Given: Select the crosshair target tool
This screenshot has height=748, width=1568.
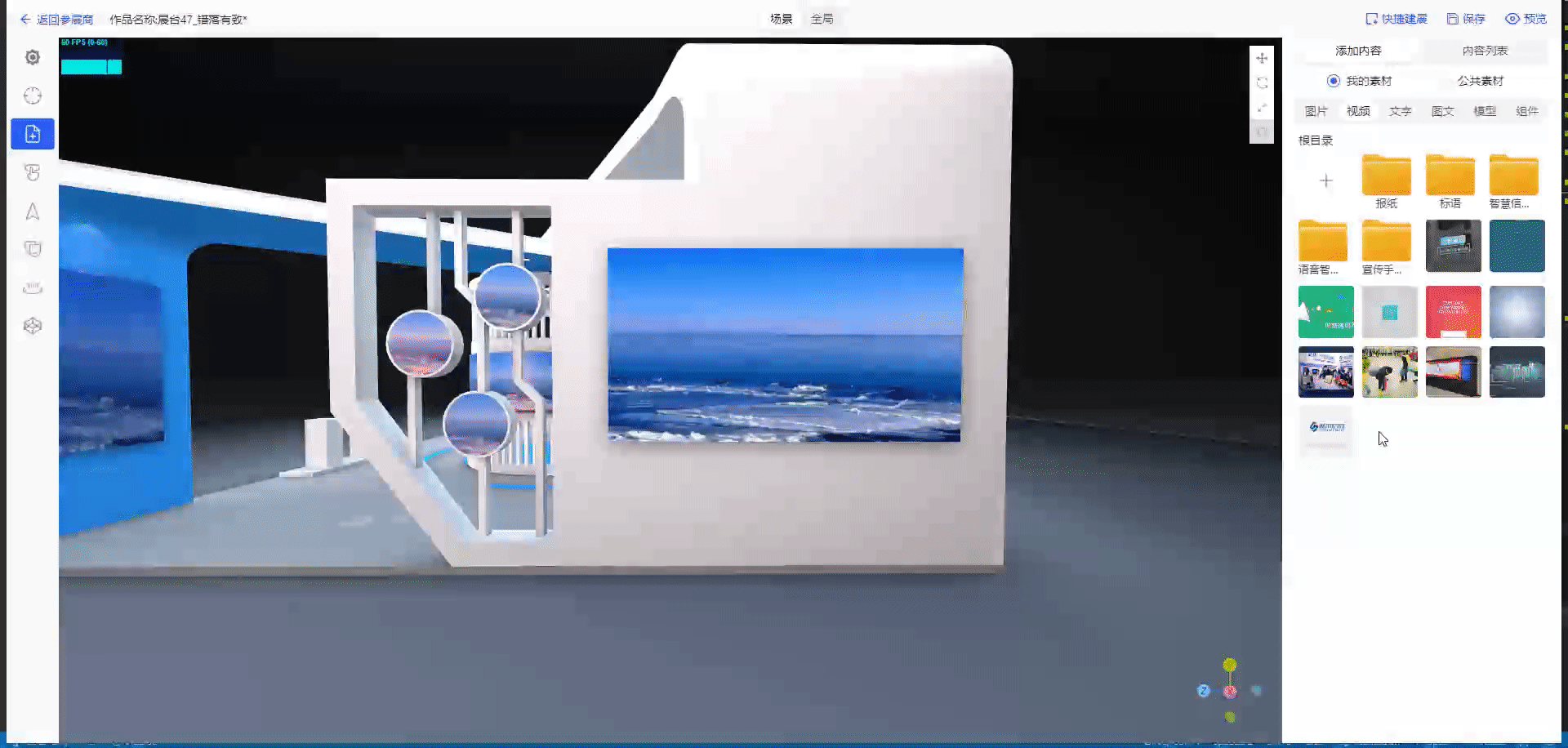Looking at the screenshot, I should [33, 96].
